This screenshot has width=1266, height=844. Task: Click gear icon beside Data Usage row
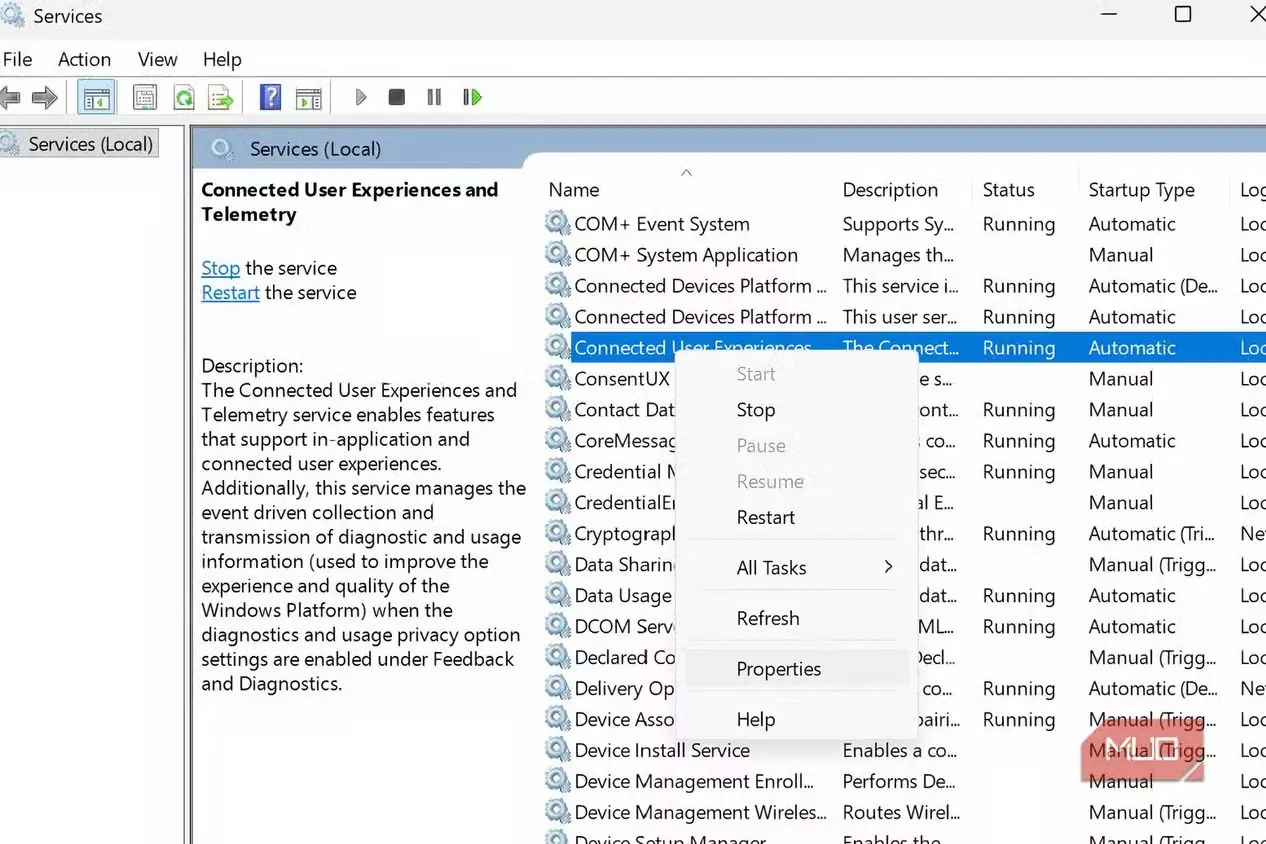pyautogui.click(x=557, y=595)
